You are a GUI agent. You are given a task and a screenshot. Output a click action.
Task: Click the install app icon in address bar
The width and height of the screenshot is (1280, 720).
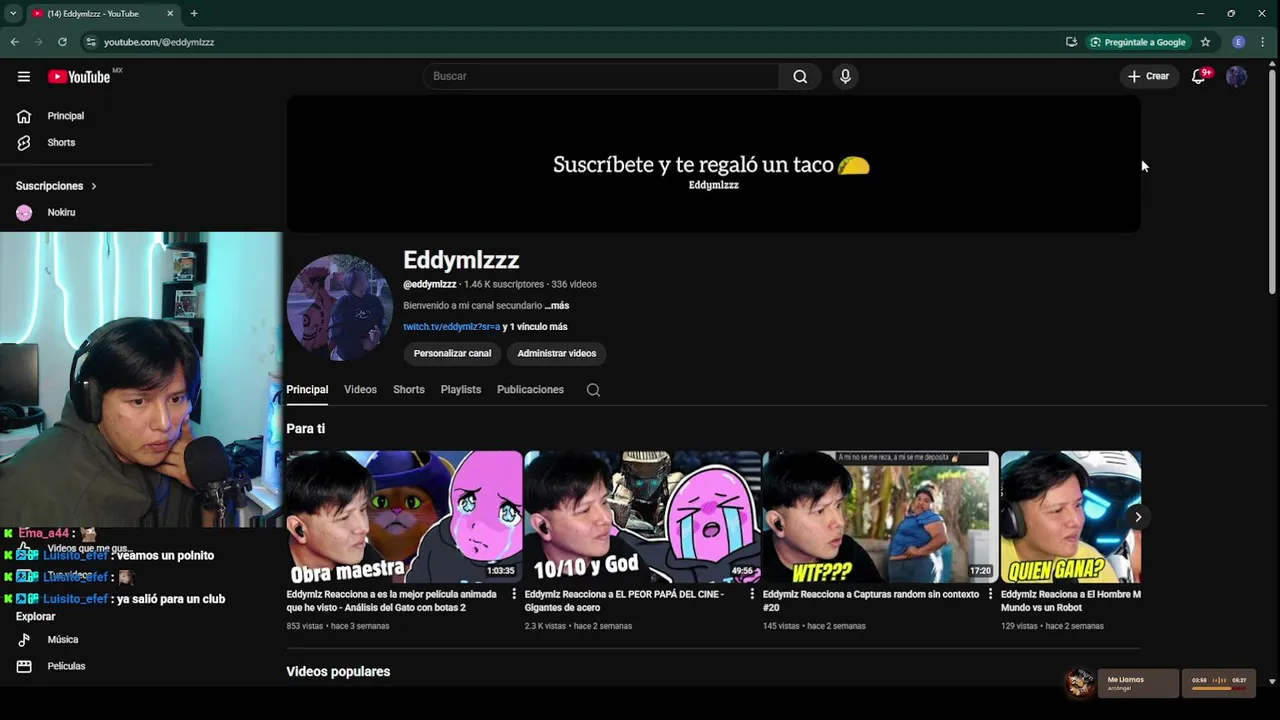(x=1071, y=42)
